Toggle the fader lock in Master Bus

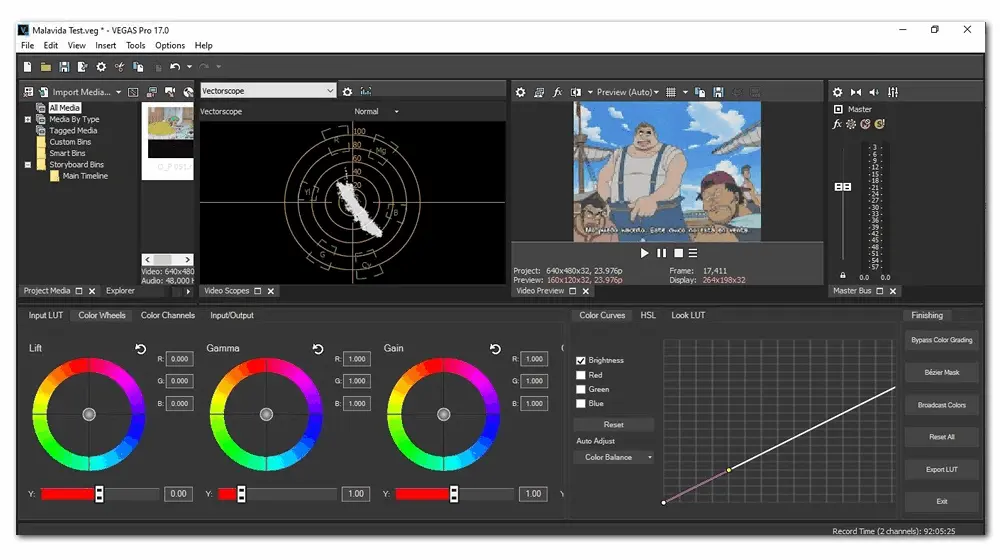[x=842, y=276]
